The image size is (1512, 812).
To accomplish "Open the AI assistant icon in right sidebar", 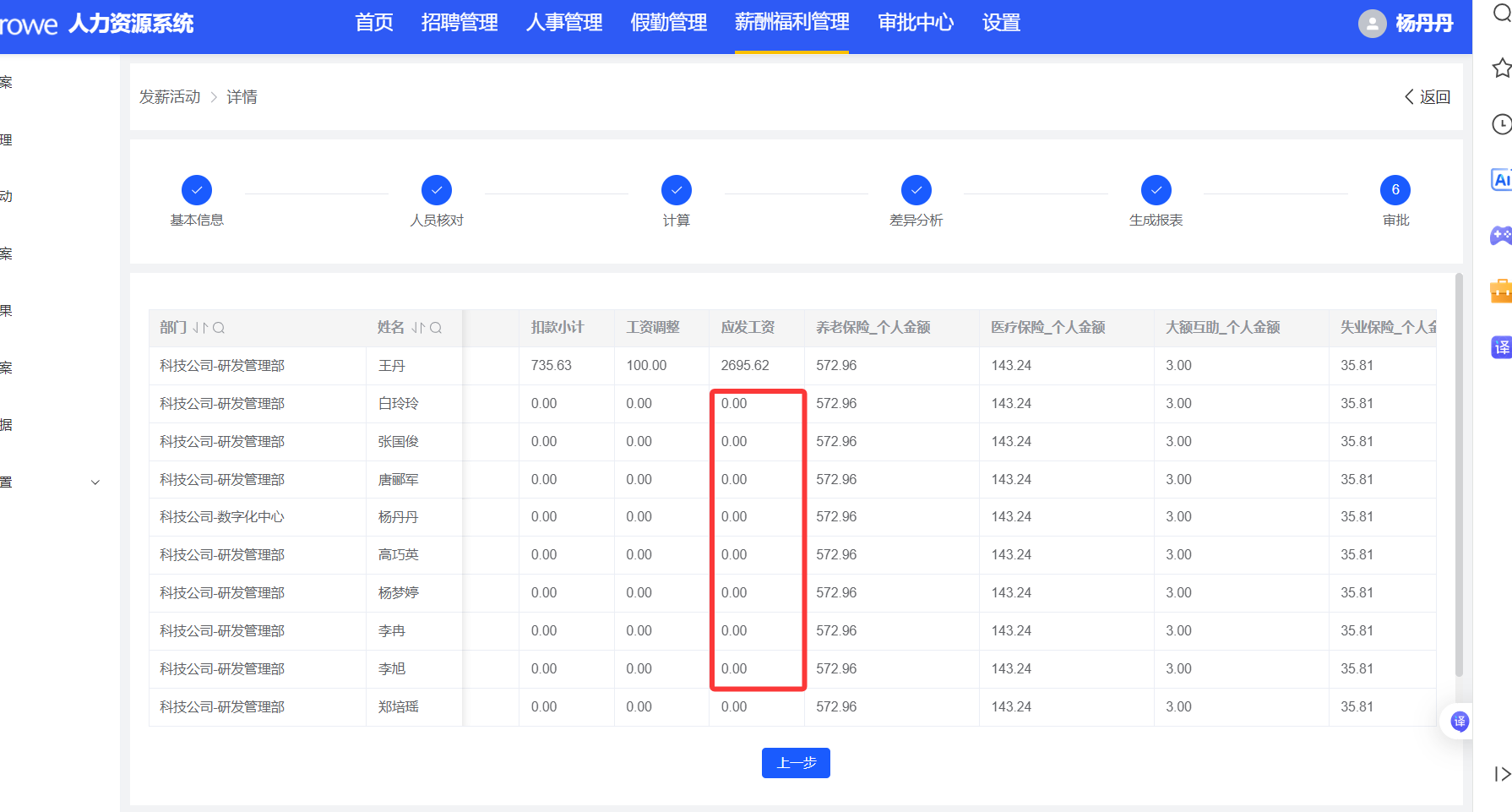I will [1501, 180].
